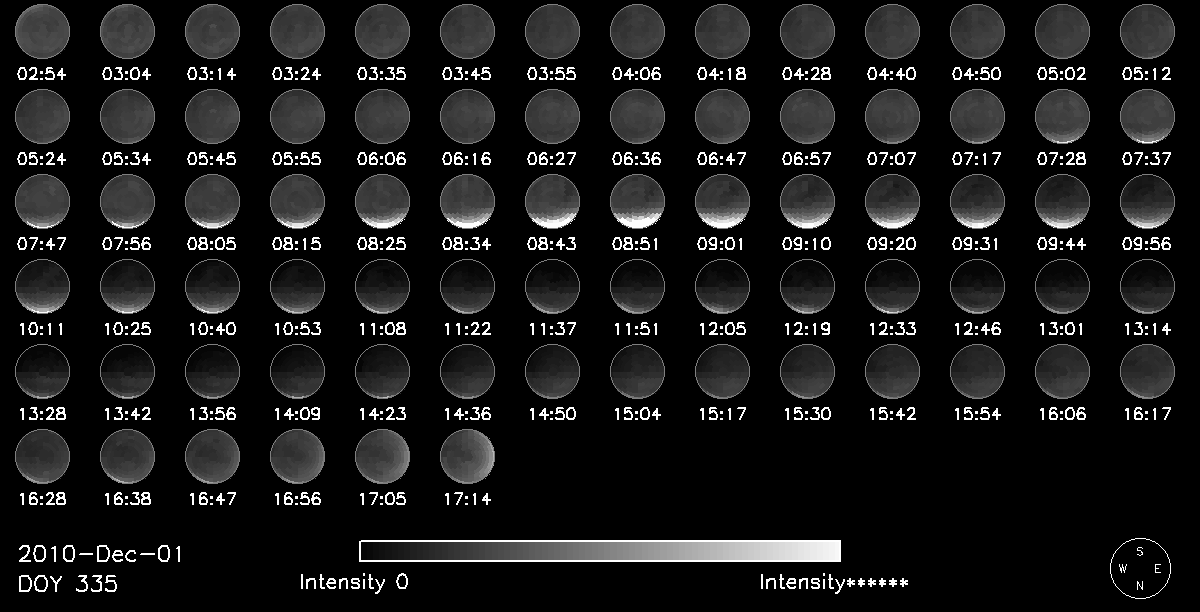Click the N-S-E-W compass orientation icon
Screen dimensions: 1200x612
[1140, 568]
